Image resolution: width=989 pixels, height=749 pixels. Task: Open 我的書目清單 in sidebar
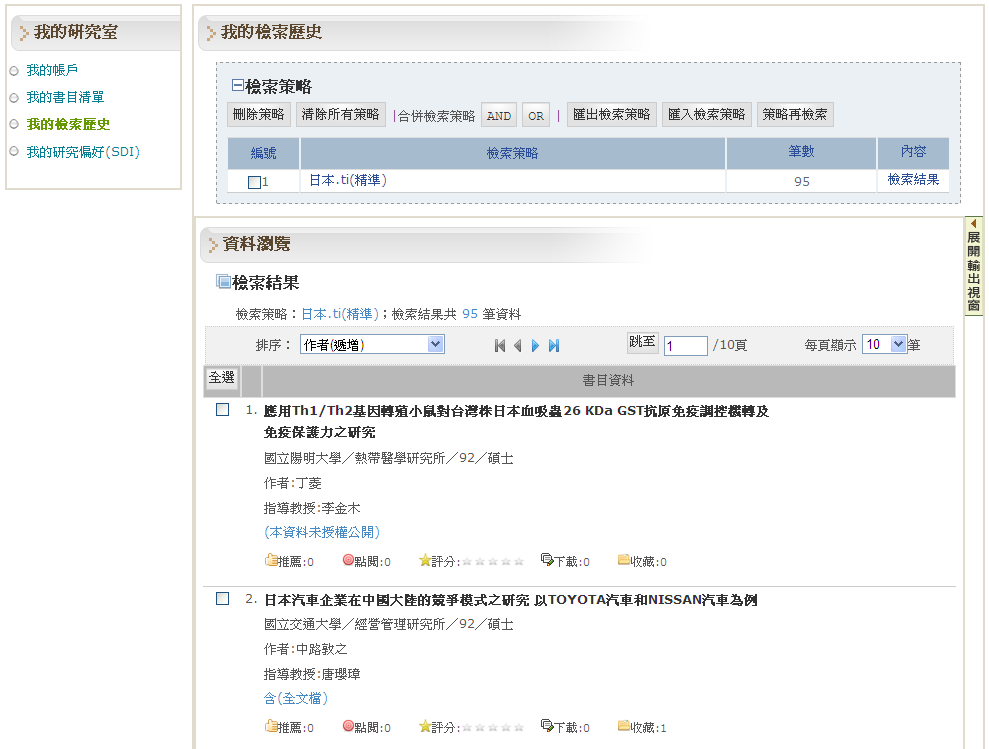[x=65, y=97]
